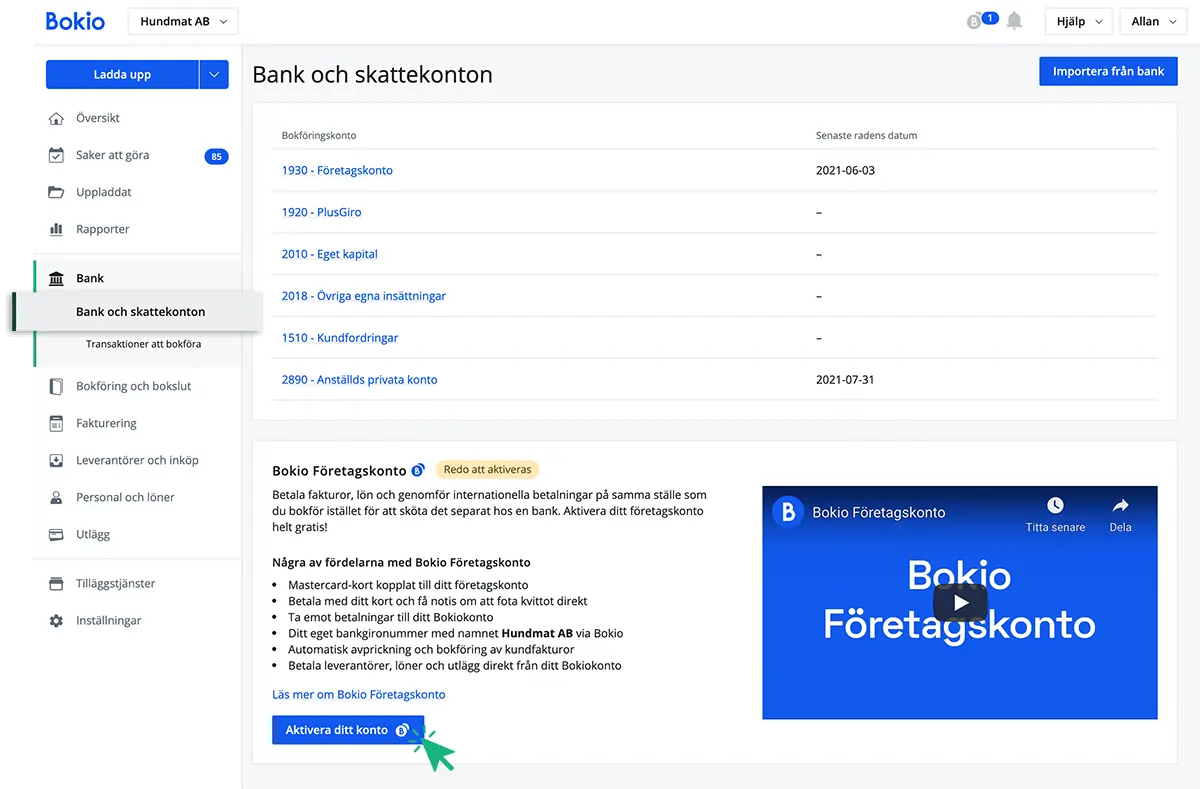The height and width of the screenshot is (789, 1200).
Task: Open account 1920 - PlusGiro
Action: [x=321, y=212]
